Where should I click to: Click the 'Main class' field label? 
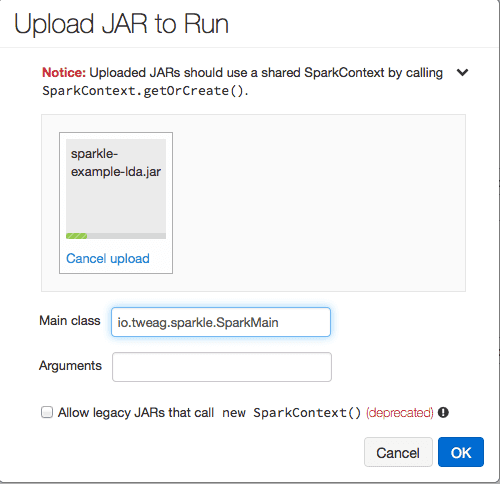[x=70, y=321]
